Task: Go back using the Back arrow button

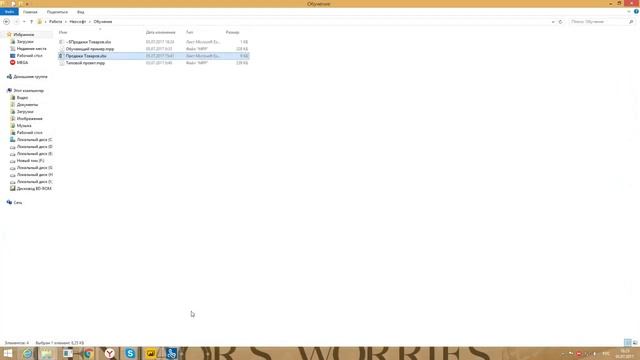Action: click(x=7, y=22)
